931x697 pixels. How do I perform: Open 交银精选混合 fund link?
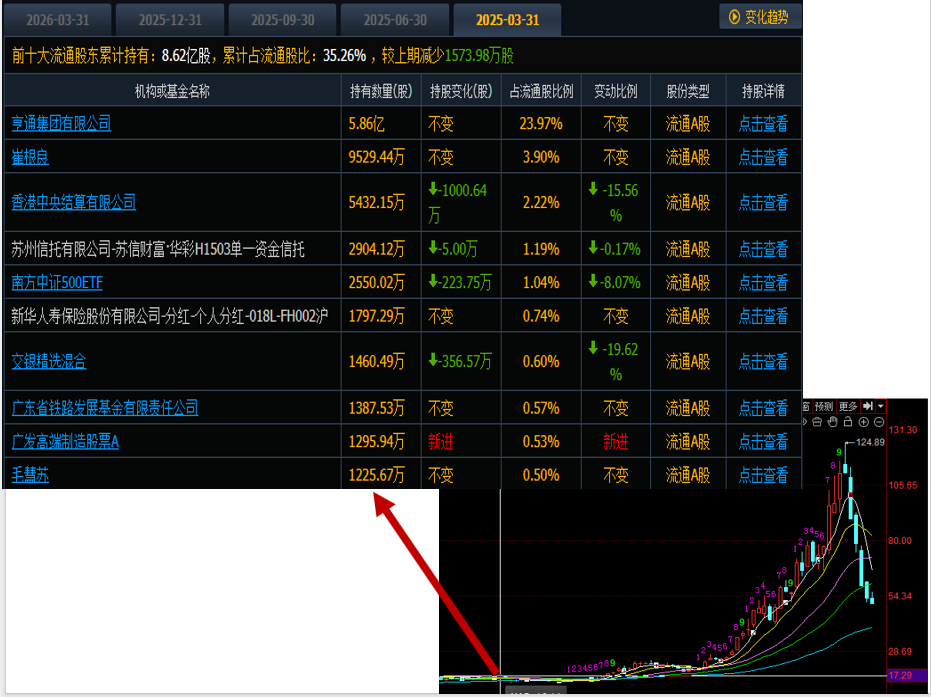click(x=49, y=362)
